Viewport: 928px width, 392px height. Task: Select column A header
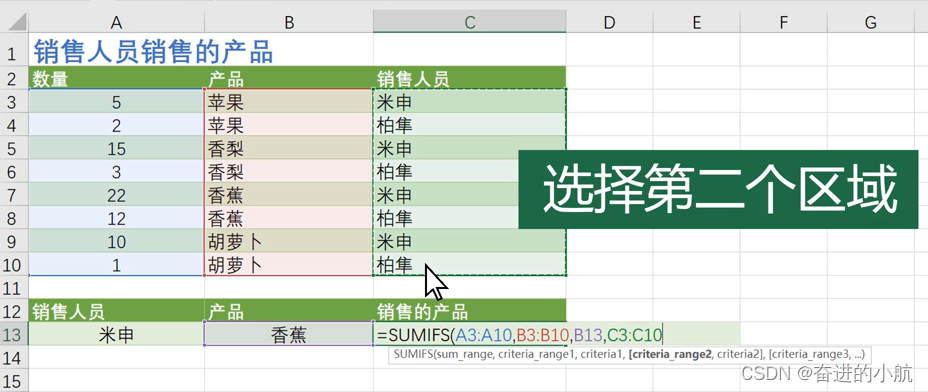pyautogui.click(x=117, y=22)
